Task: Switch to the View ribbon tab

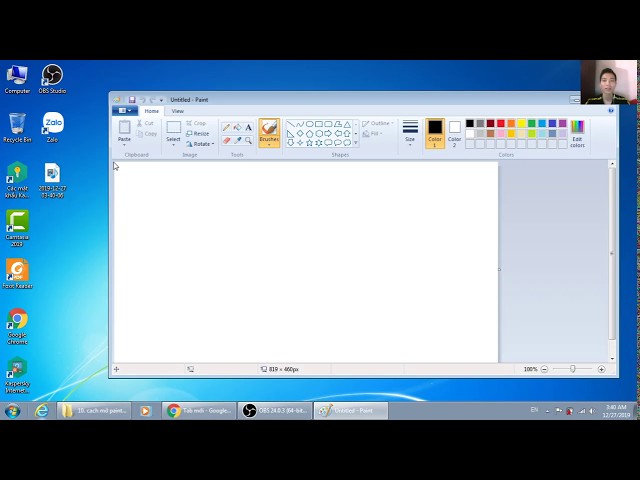Action: pos(178,111)
